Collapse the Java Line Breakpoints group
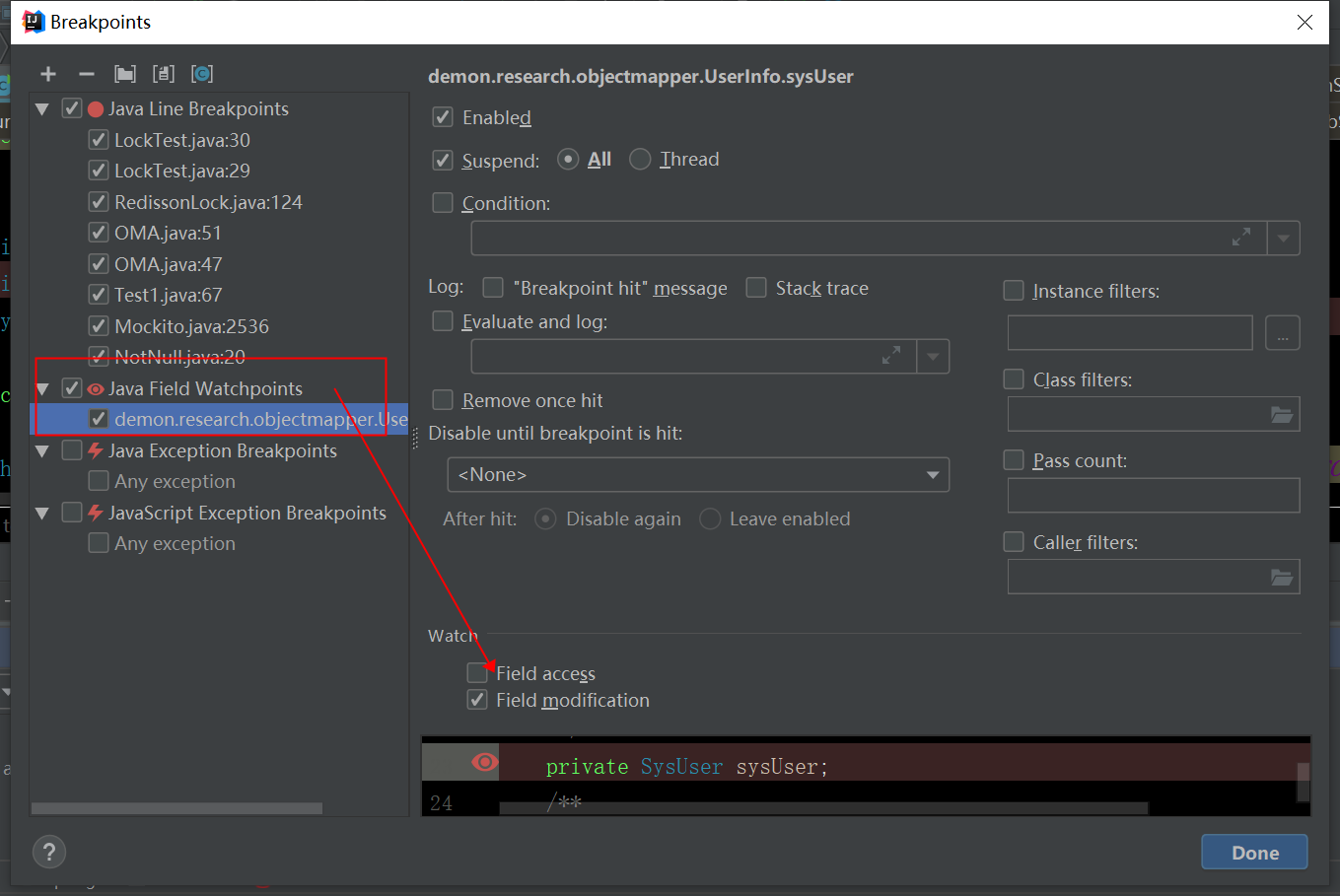This screenshot has width=1340, height=896. coord(42,109)
